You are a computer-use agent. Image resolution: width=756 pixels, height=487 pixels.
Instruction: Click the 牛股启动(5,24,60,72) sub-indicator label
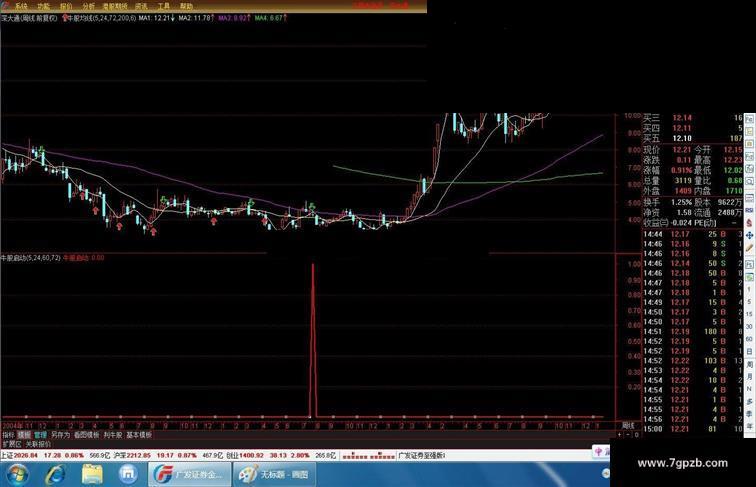30,258
